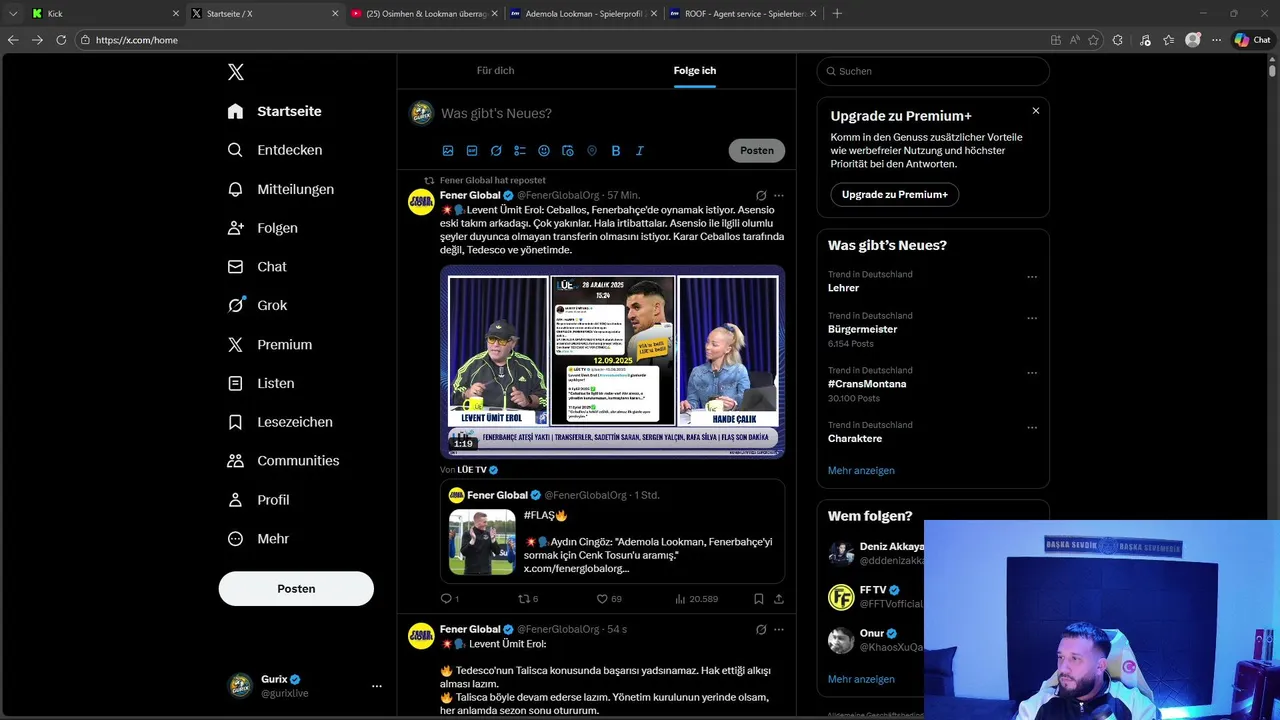
Task: Open the LÜE TV source link
Action: coord(478,470)
